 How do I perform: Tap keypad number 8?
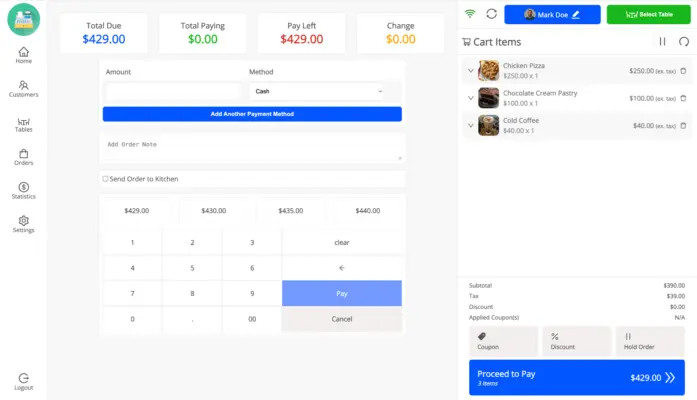click(x=192, y=293)
